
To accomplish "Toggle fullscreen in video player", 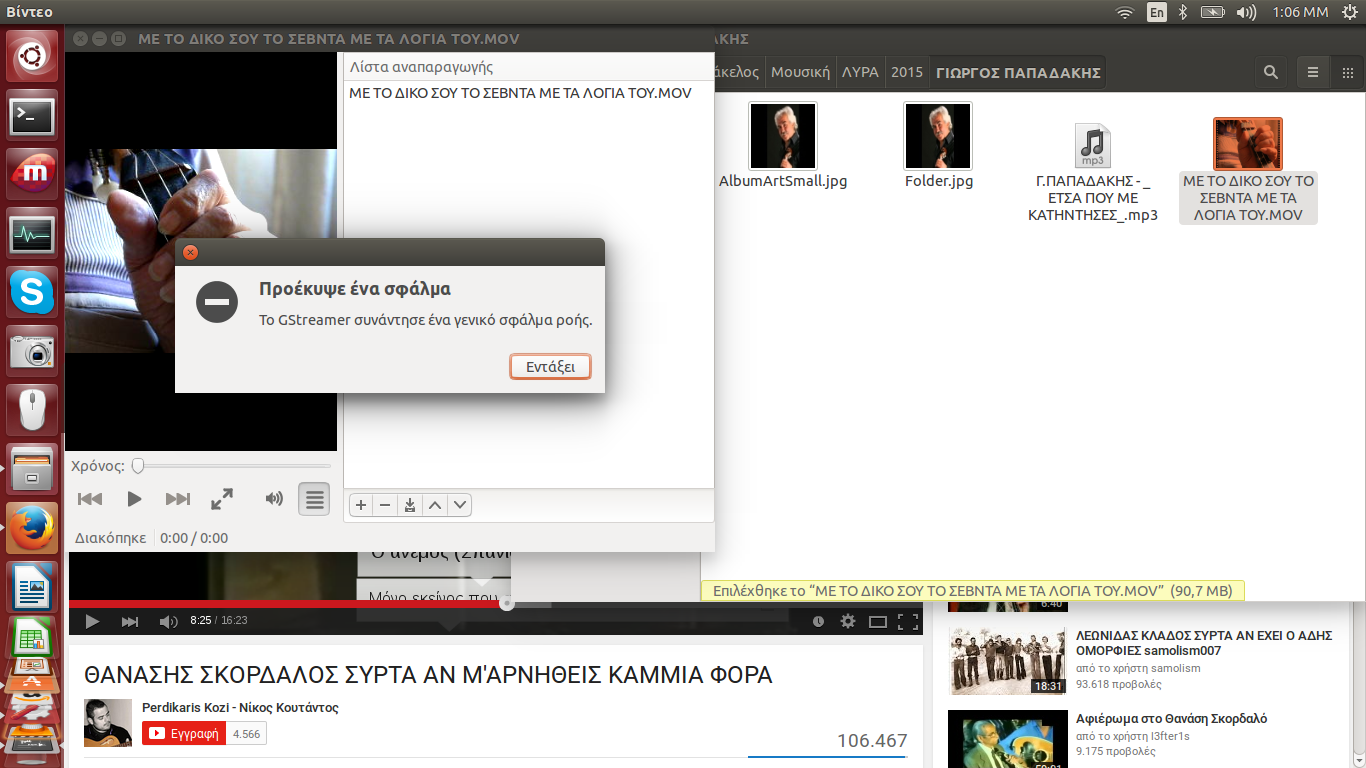I will tap(222, 499).
